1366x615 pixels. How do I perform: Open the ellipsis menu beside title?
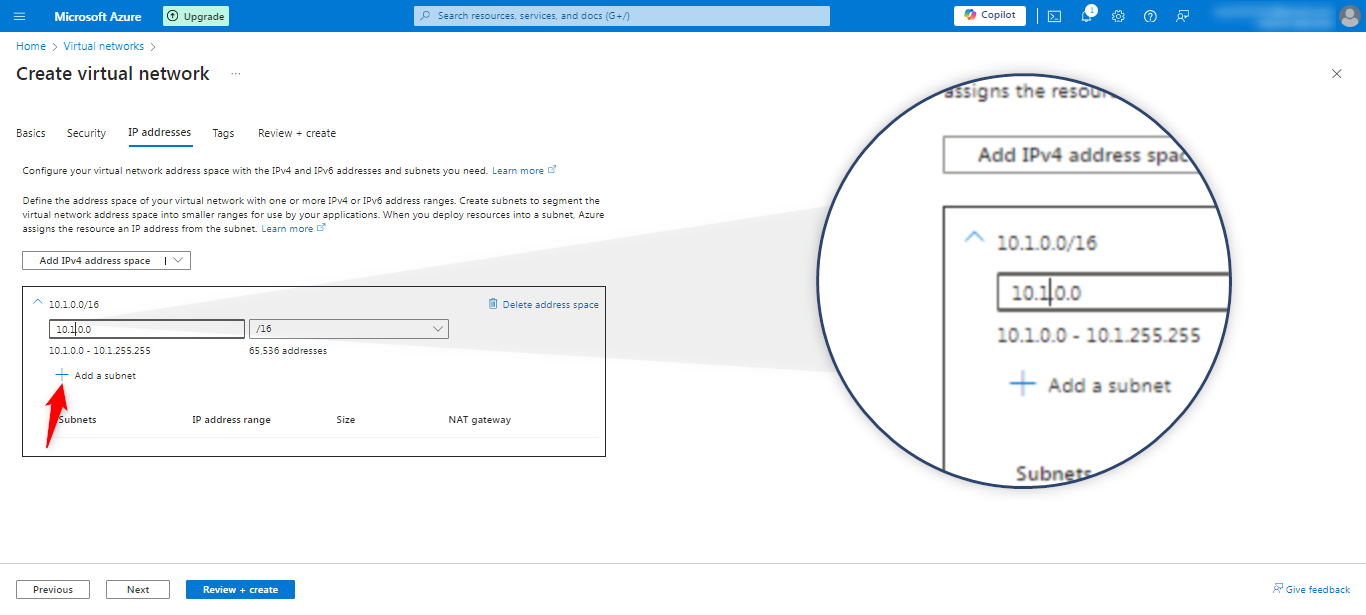[236, 74]
